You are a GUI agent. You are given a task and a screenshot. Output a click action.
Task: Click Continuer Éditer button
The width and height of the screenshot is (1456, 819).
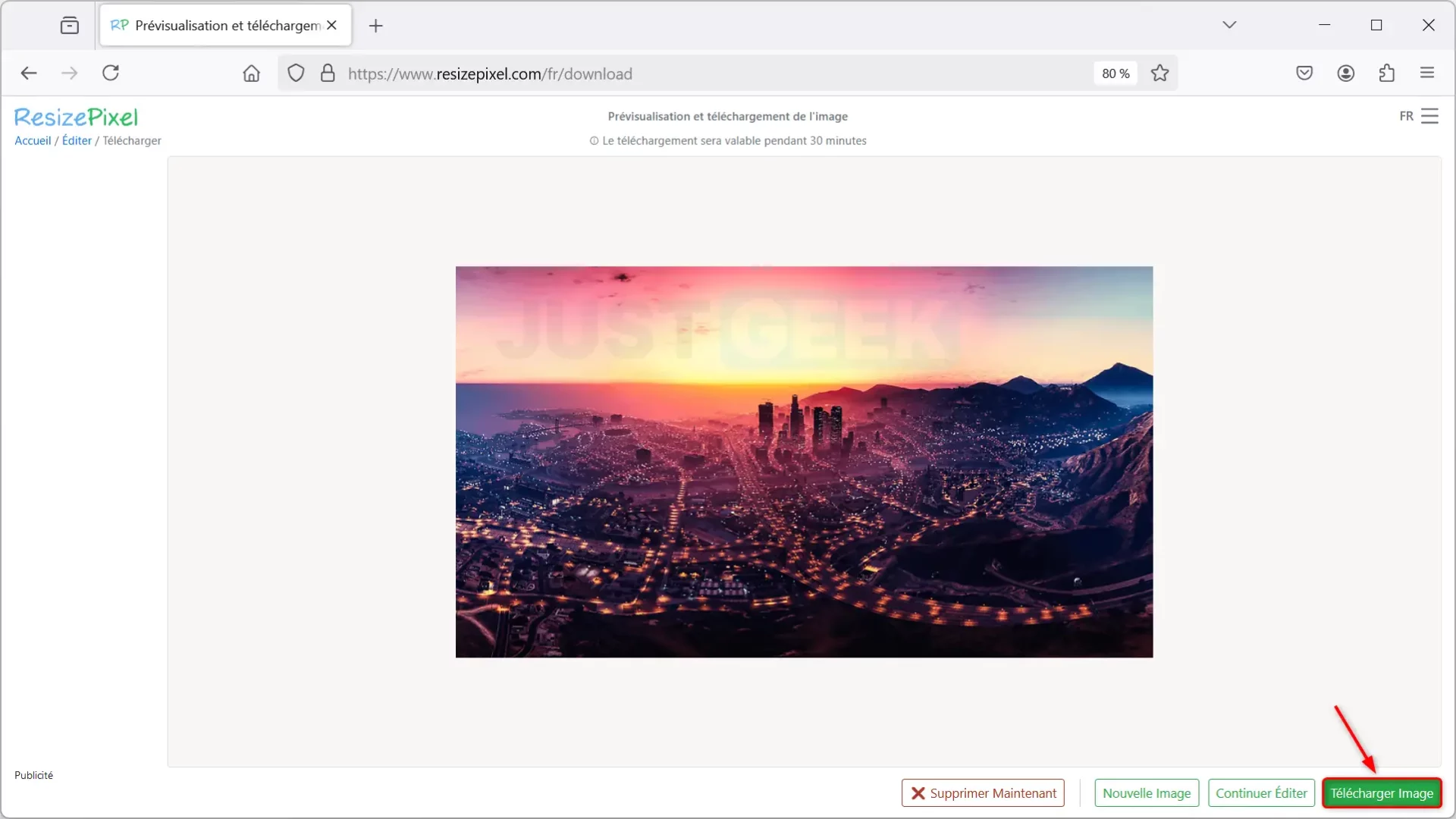tap(1261, 793)
